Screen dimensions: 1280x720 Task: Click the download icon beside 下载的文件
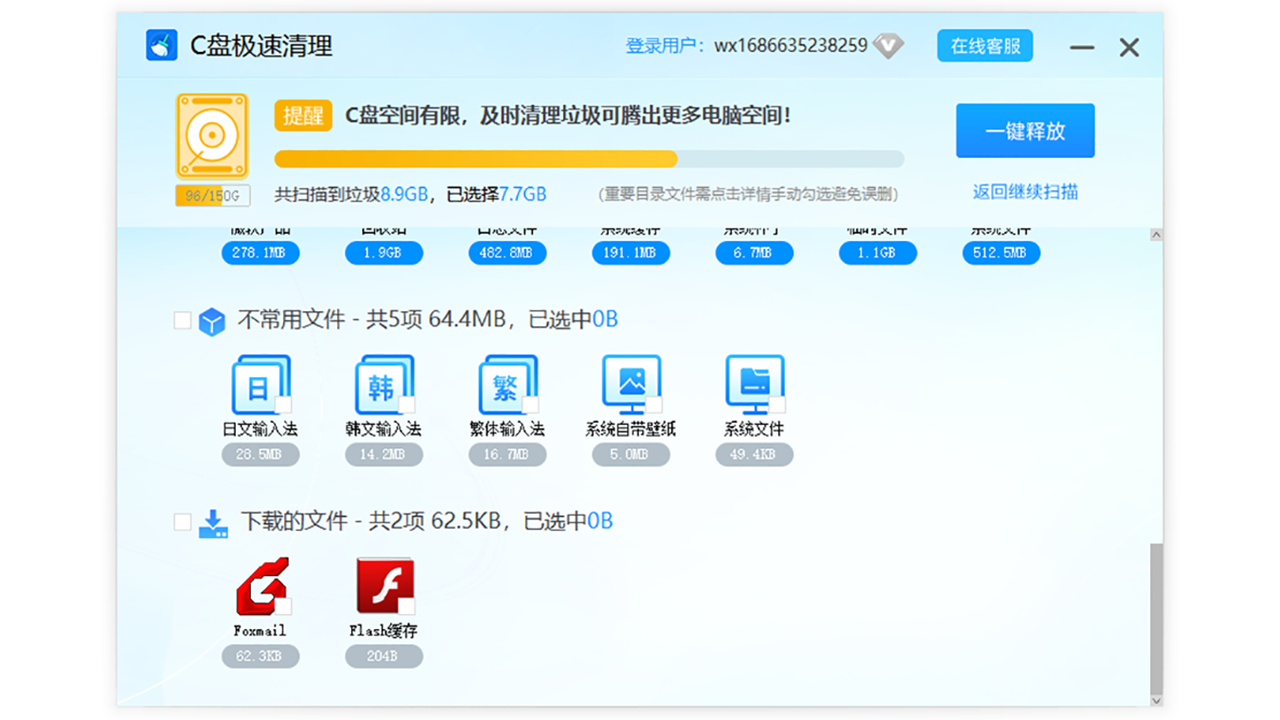tap(213, 521)
